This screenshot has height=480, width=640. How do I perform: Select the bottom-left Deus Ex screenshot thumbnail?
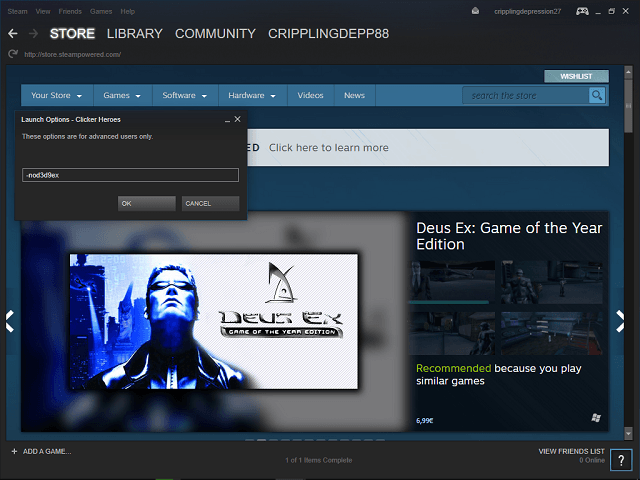point(452,333)
